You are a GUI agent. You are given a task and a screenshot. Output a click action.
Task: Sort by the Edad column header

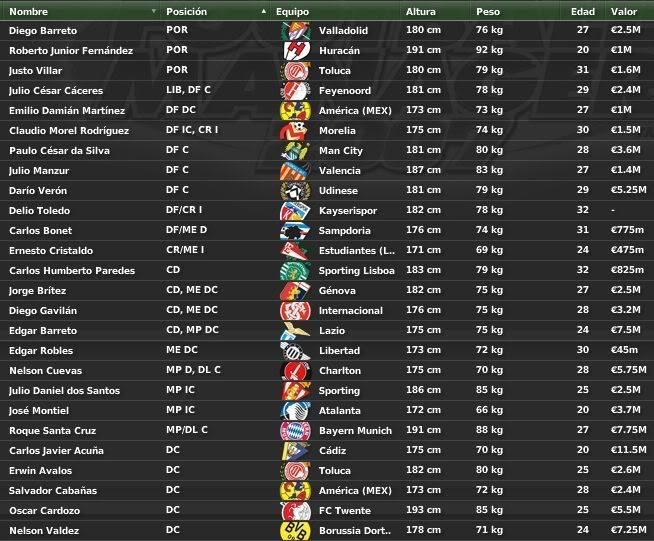click(583, 12)
